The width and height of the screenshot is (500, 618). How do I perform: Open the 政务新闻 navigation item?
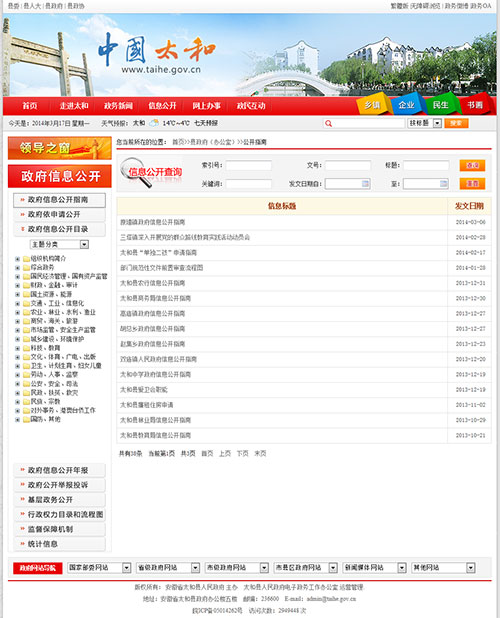[x=118, y=106]
